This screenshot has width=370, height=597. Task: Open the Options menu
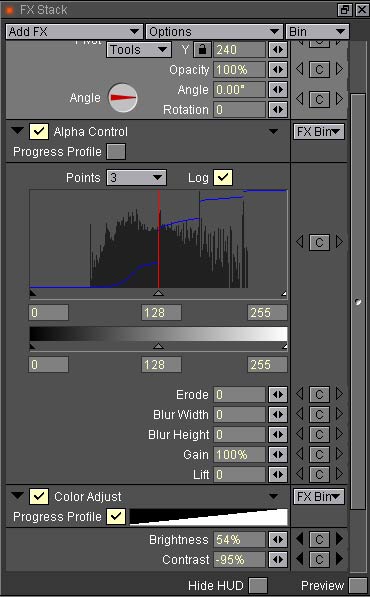pyautogui.click(x=214, y=32)
